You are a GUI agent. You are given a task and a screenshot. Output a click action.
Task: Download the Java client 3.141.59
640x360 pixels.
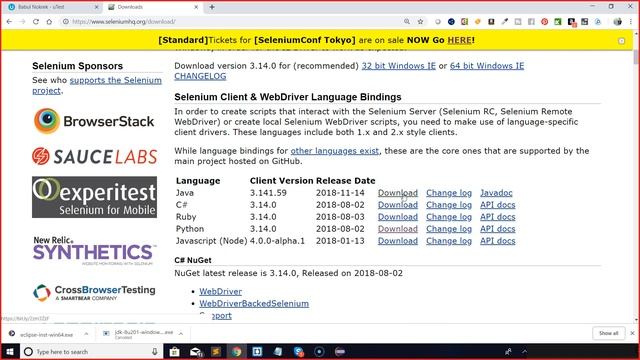[x=398, y=193]
